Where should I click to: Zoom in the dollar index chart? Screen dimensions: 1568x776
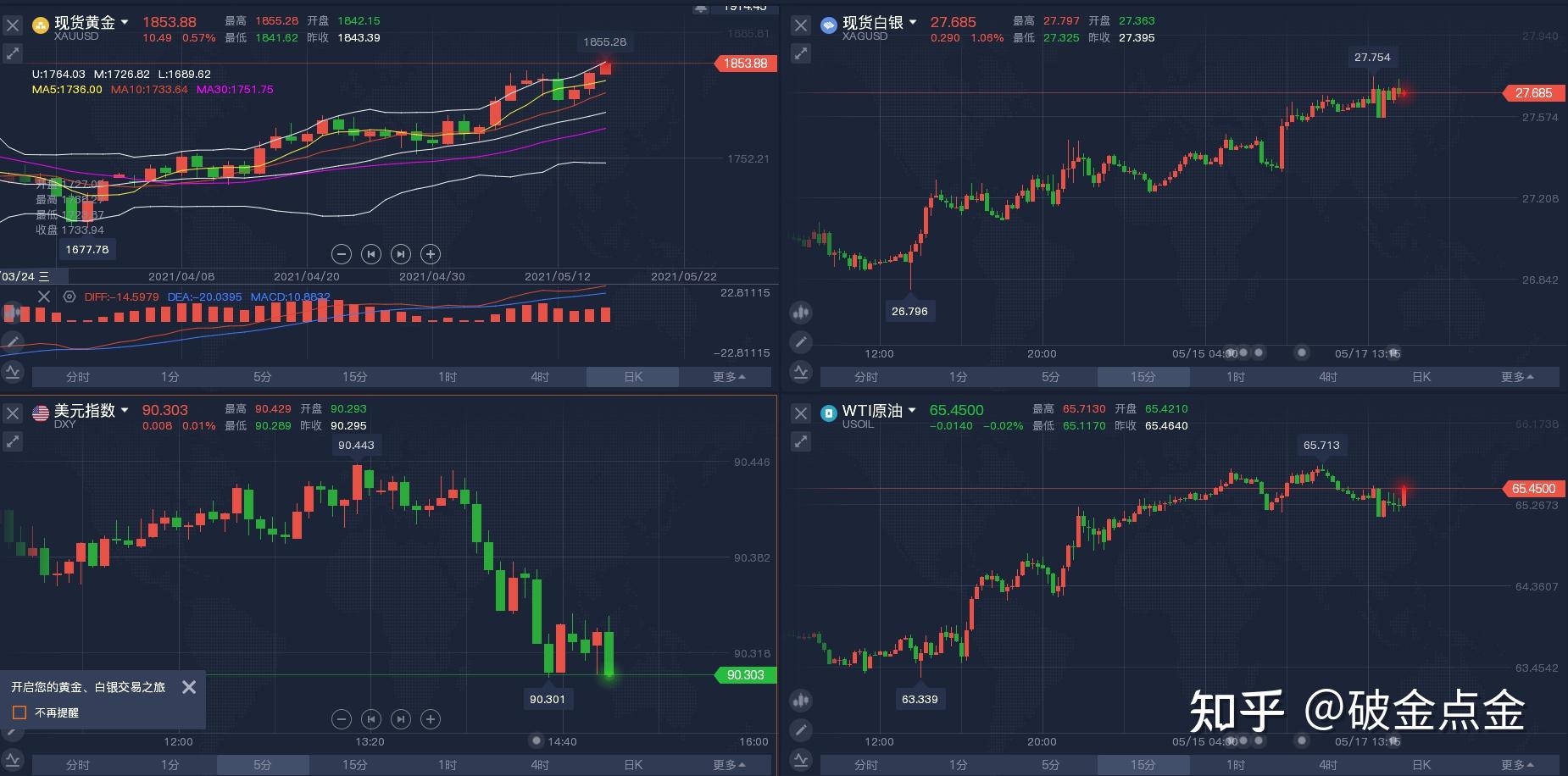coord(431,719)
